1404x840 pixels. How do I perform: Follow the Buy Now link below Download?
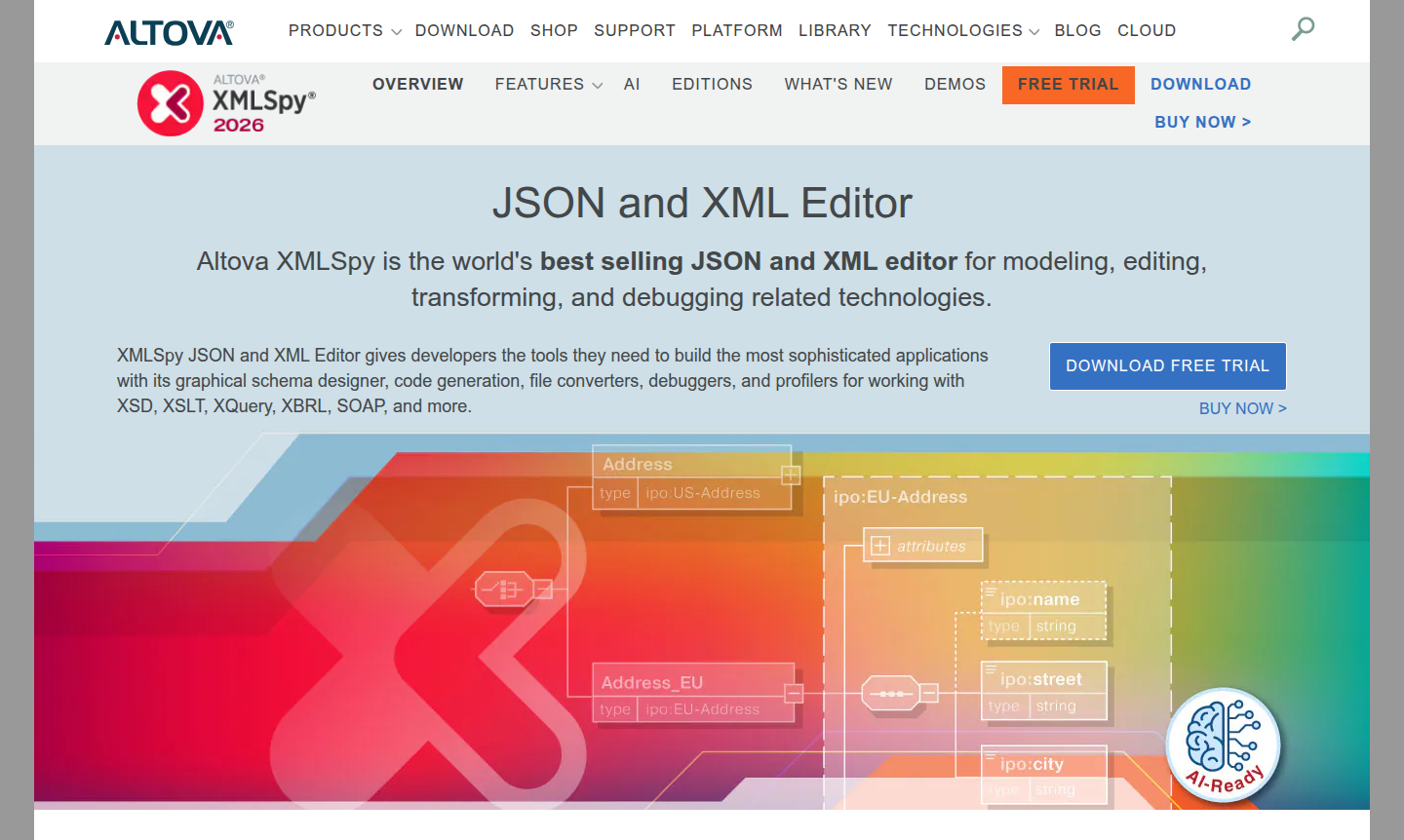[x=1202, y=123]
